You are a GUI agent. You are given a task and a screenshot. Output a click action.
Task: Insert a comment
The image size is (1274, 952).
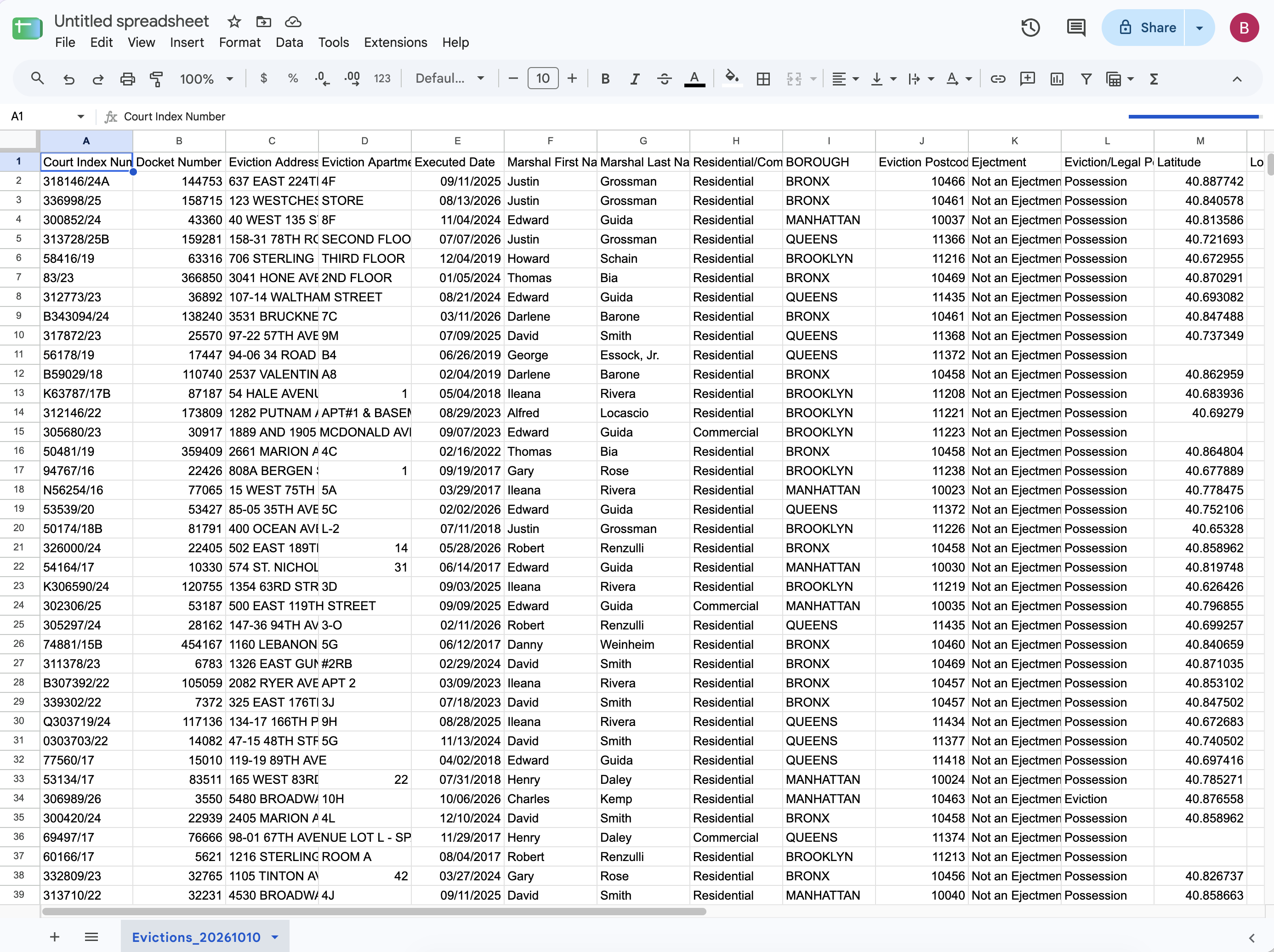click(1027, 78)
